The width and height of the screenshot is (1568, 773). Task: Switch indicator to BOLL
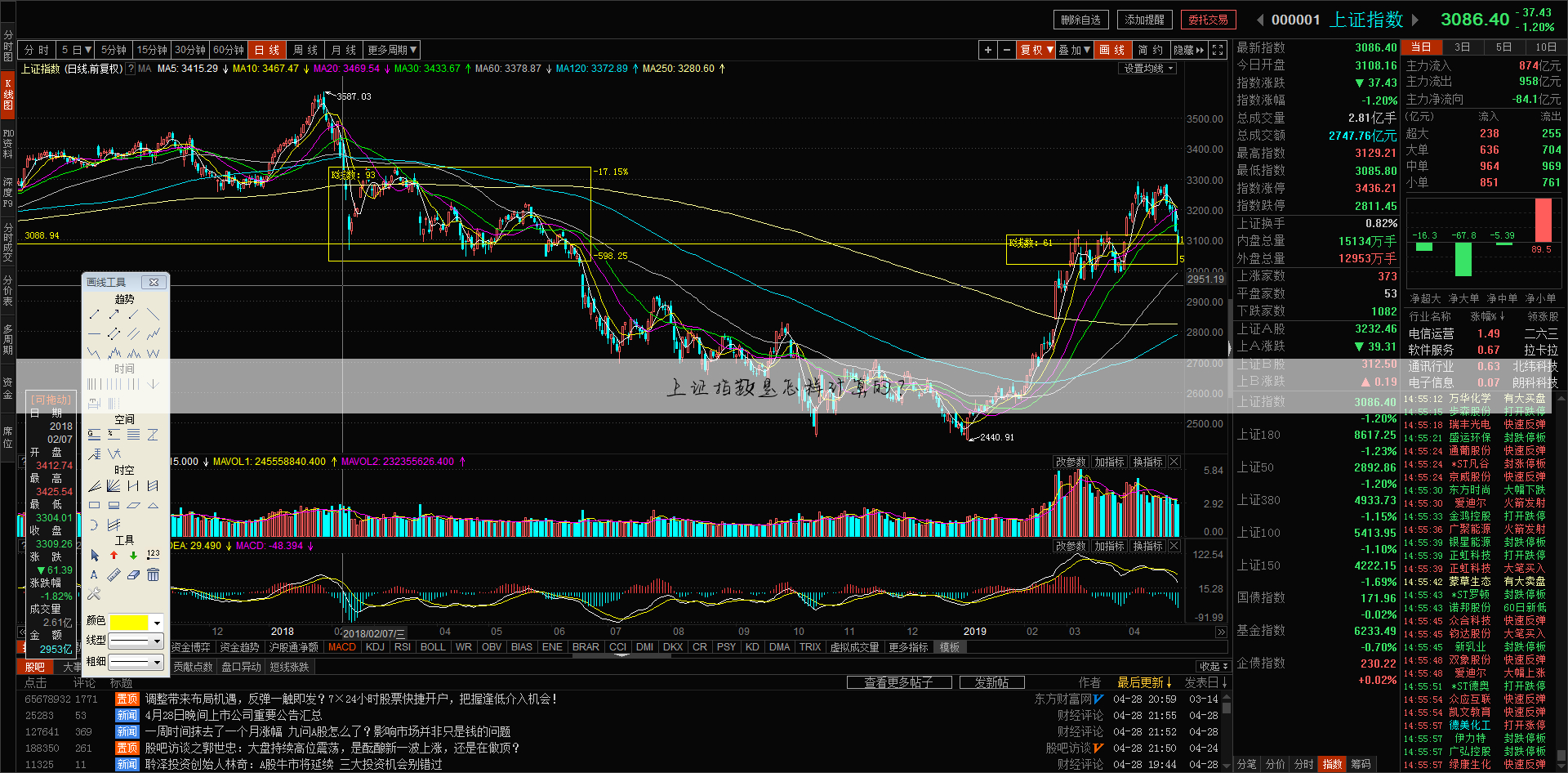tap(433, 646)
